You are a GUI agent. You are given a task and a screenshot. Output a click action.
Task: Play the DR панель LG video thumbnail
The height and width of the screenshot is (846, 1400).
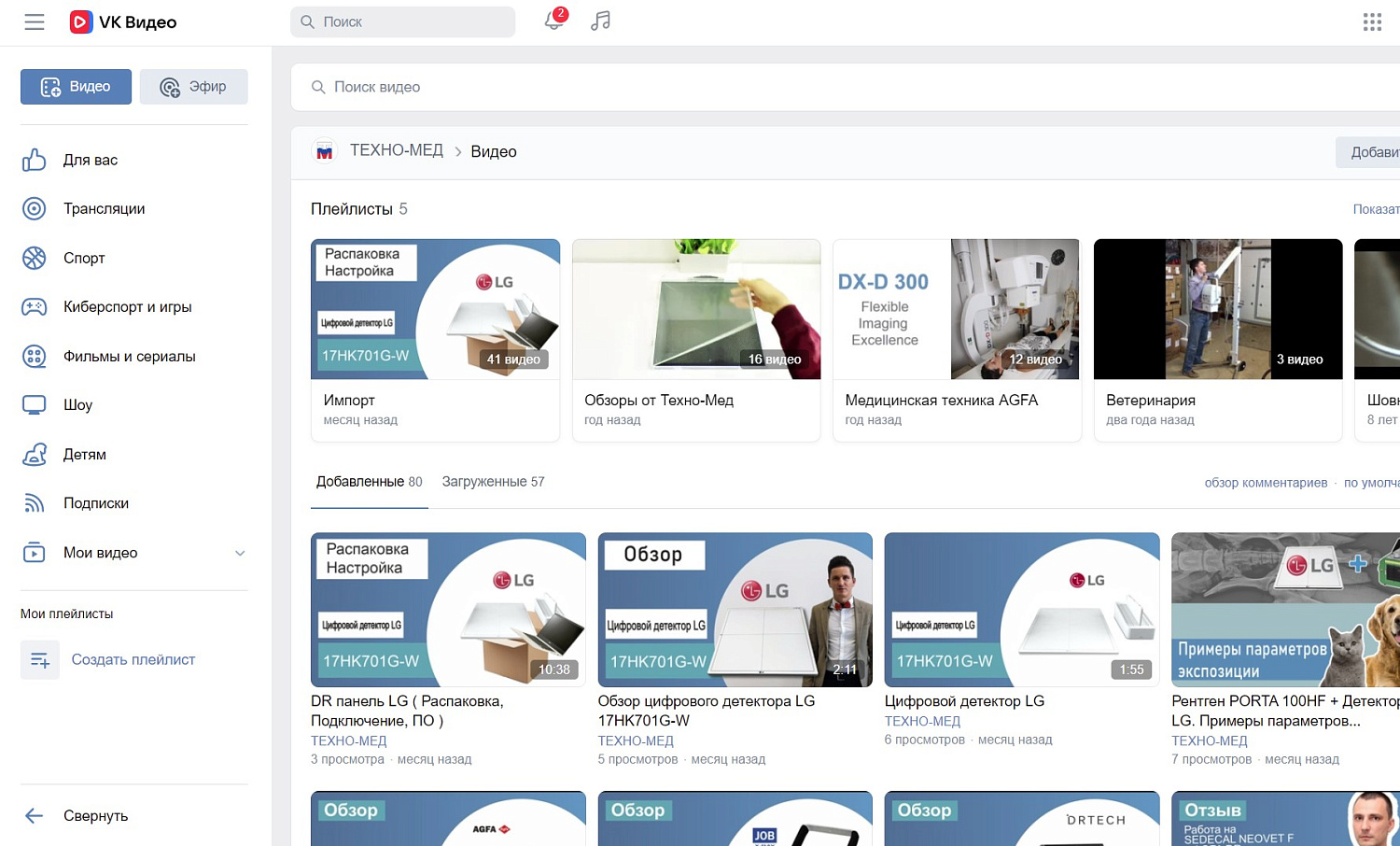pyautogui.click(x=448, y=610)
